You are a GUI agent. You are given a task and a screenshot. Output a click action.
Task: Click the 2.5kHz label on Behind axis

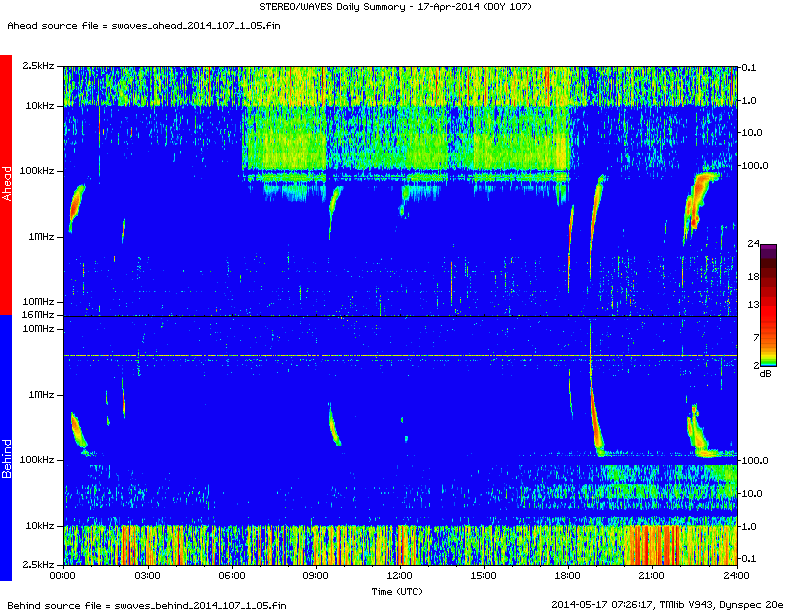[x=38, y=564]
